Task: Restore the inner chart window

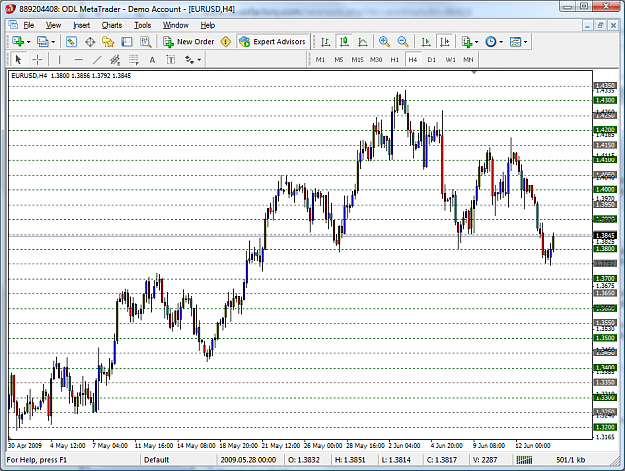Action: [600, 26]
